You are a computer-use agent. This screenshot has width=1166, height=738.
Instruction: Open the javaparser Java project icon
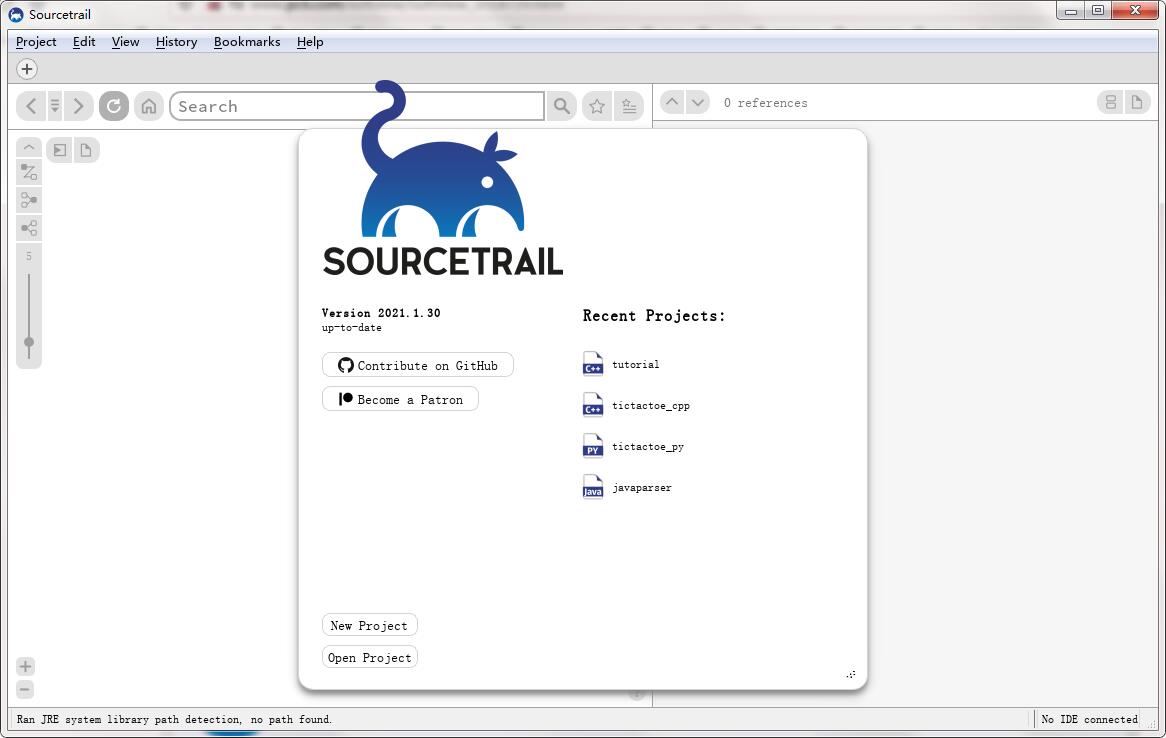tap(592, 486)
